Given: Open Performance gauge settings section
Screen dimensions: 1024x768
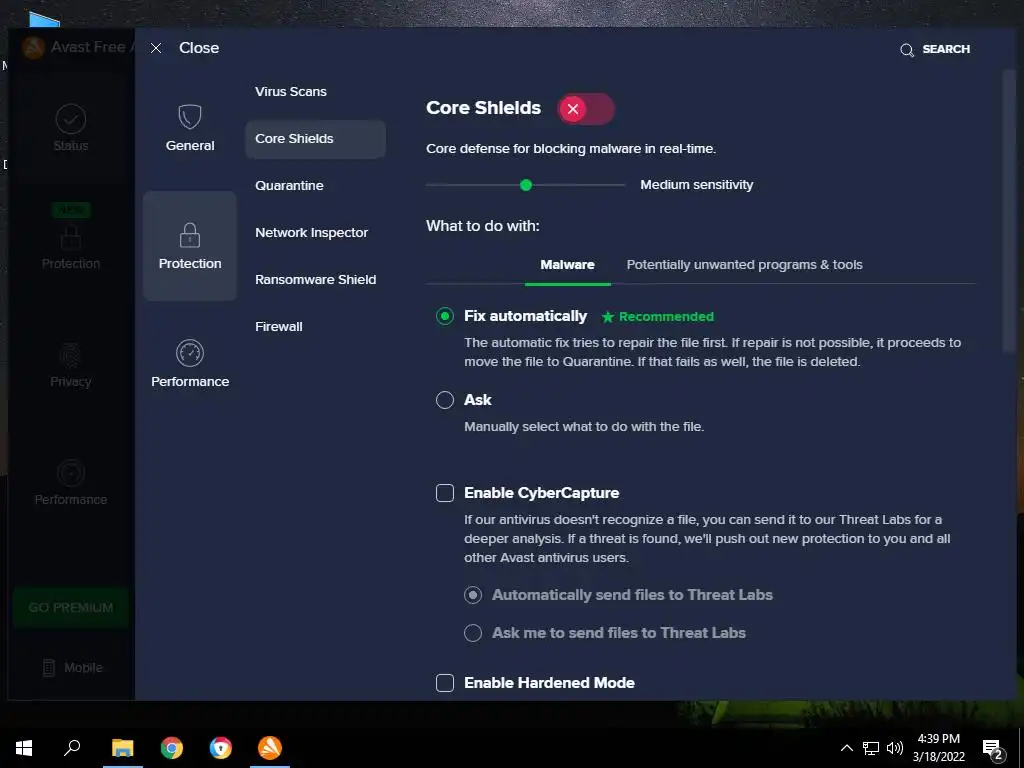Looking at the screenshot, I should (189, 364).
